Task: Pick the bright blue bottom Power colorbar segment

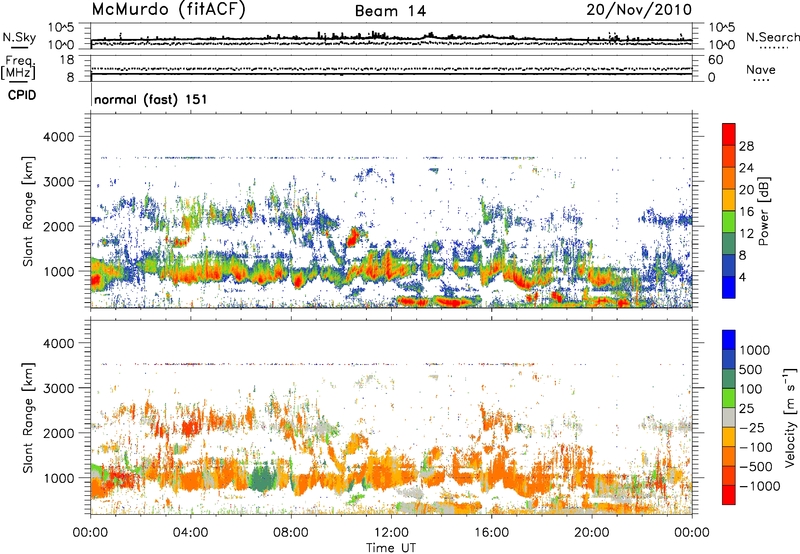Action: tap(729, 287)
